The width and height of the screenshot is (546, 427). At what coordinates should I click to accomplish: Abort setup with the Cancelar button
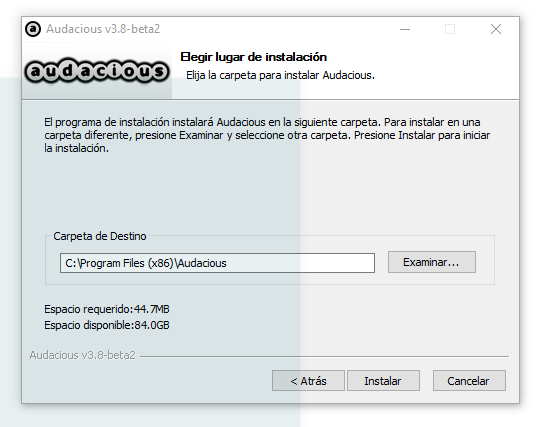(469, 381)
